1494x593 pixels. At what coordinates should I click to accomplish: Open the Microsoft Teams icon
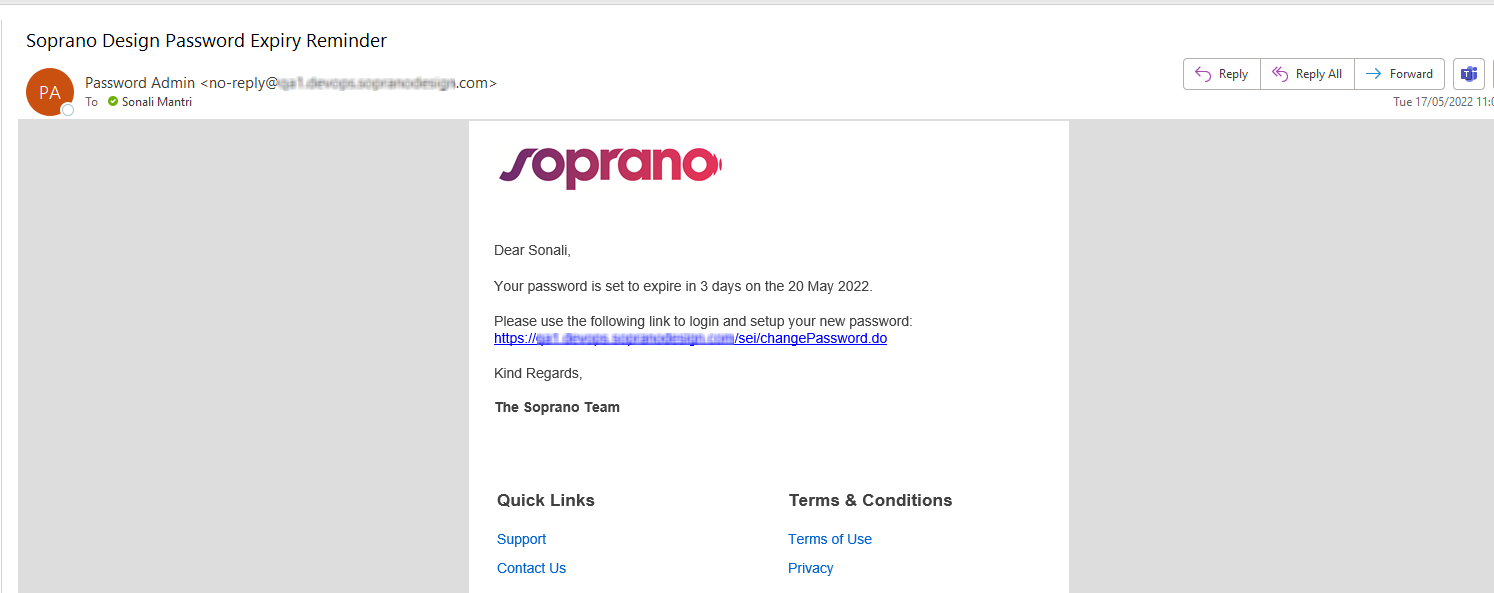[x=1468, y=74]
